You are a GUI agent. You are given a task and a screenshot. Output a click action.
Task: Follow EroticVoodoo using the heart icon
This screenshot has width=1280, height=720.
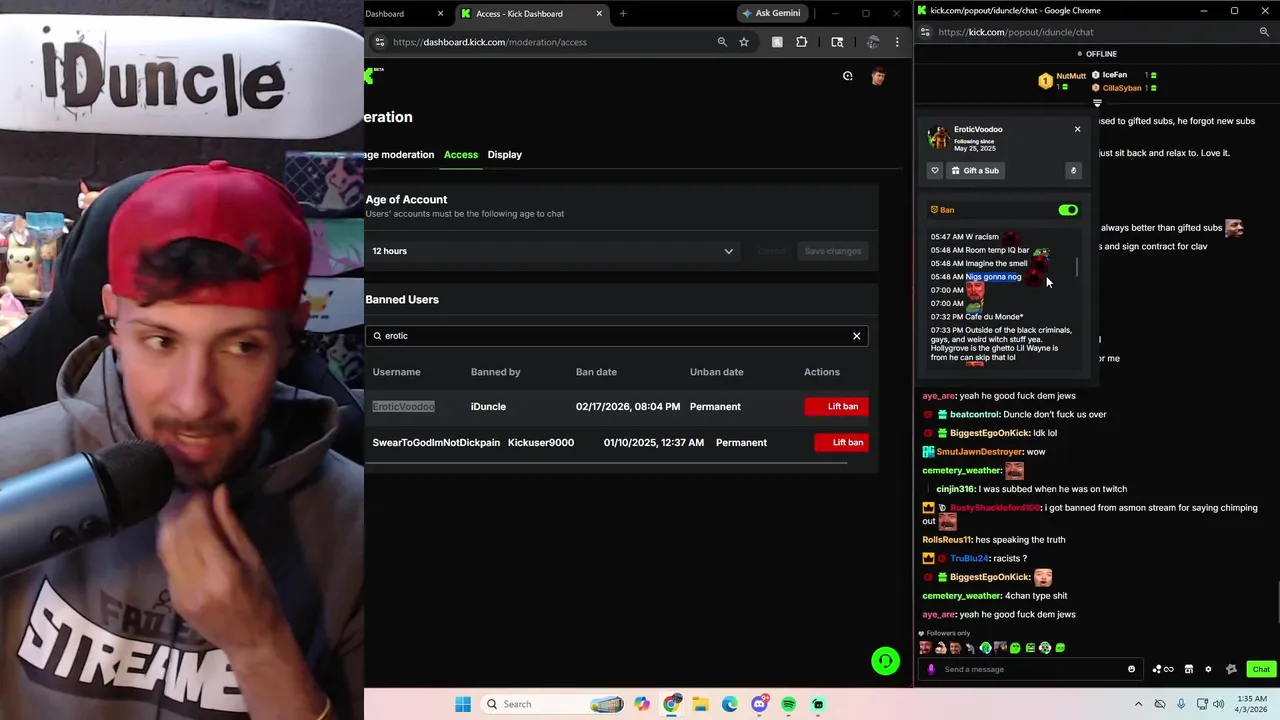coord(935,171)
